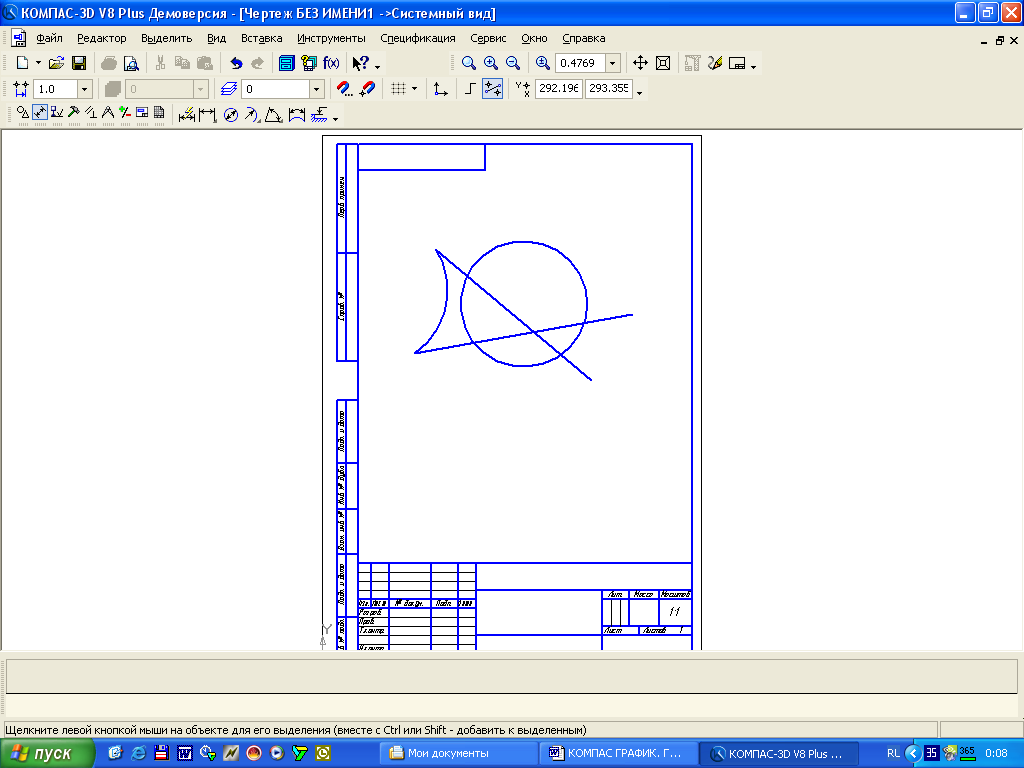Click the local coordinate system axes icon

click(440, 89)
